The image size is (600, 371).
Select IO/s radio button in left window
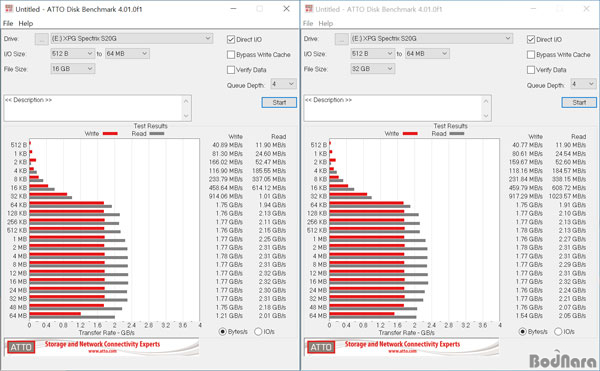(x=258, y=332)
